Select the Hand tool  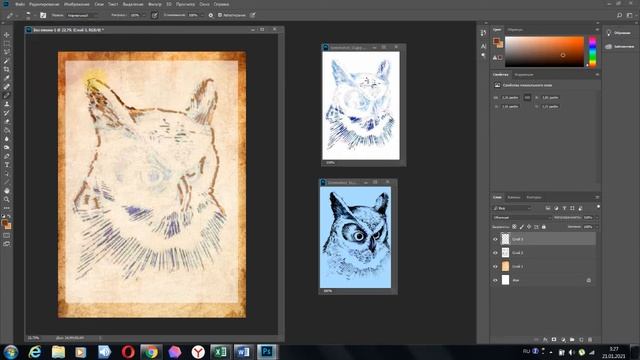(7, 191)
